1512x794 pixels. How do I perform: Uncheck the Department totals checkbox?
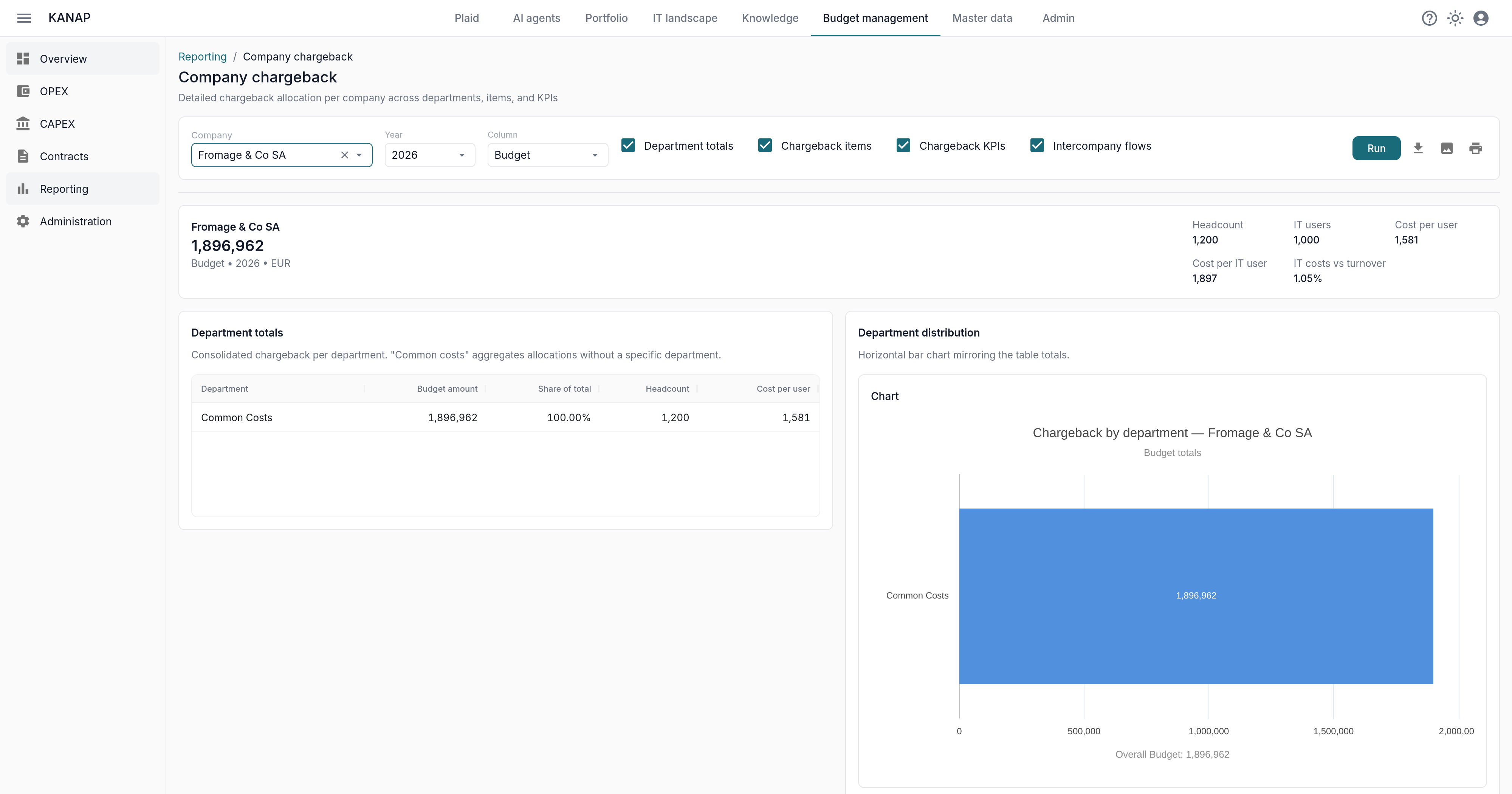628,146
